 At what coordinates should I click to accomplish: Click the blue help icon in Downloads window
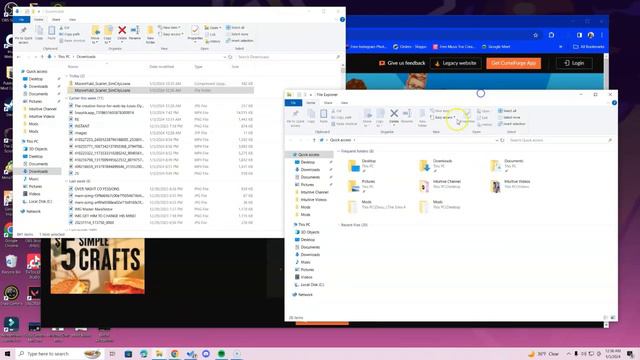[x=342, y=19]
